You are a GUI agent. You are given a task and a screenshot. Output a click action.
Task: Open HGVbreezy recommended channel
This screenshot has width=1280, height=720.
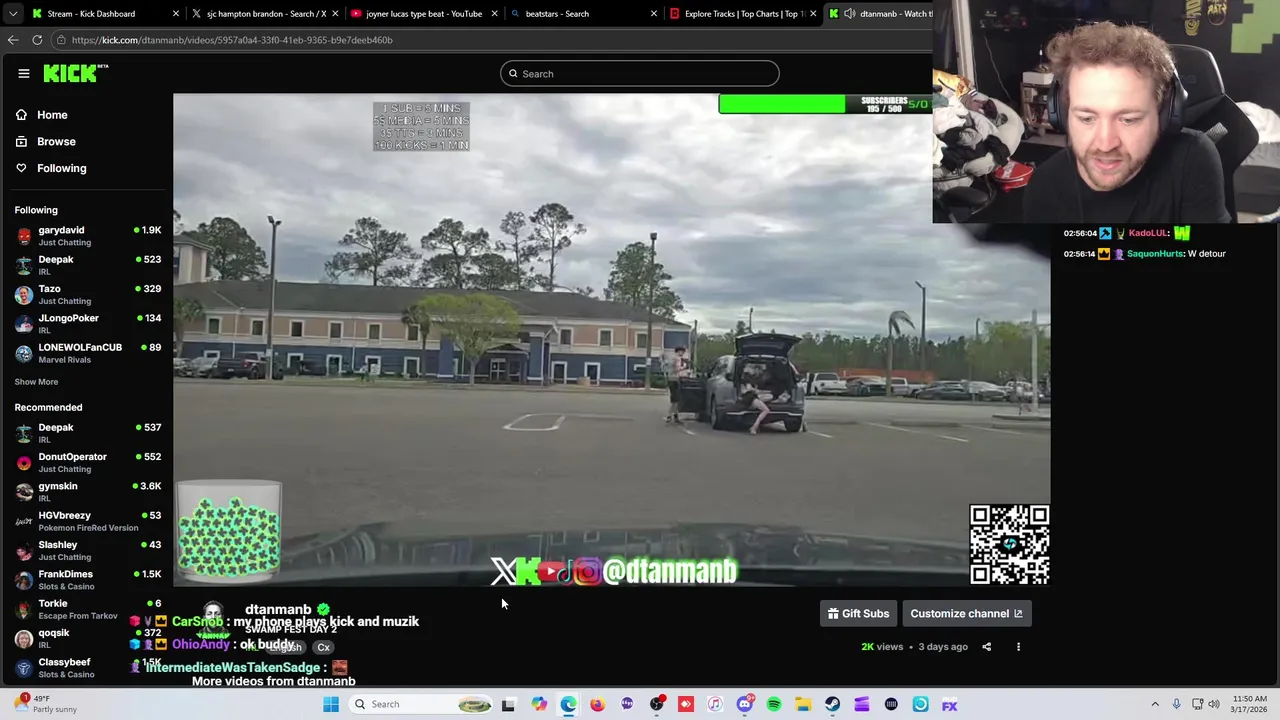88,521
